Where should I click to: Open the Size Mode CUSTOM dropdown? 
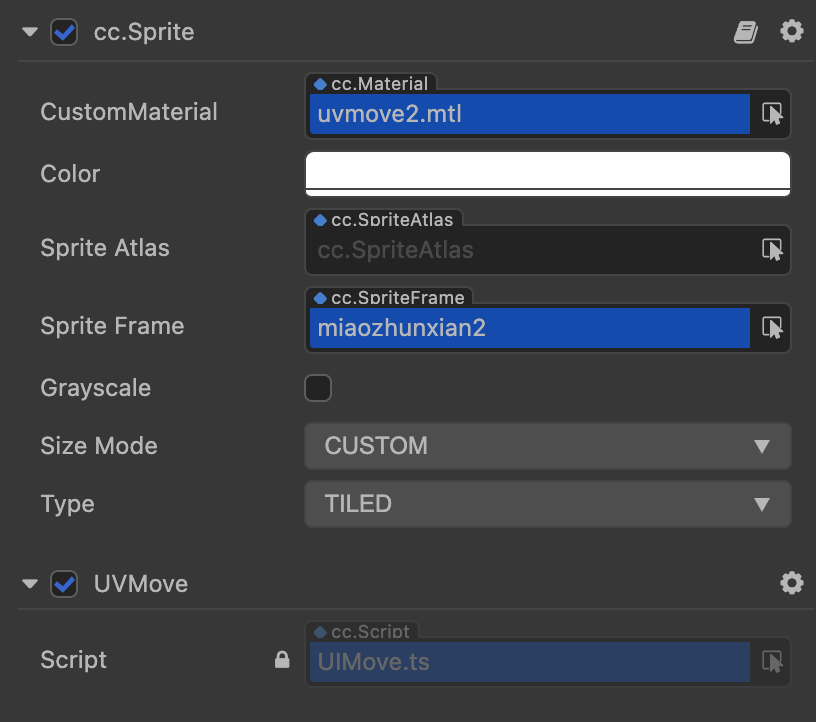tap(547, 446)
